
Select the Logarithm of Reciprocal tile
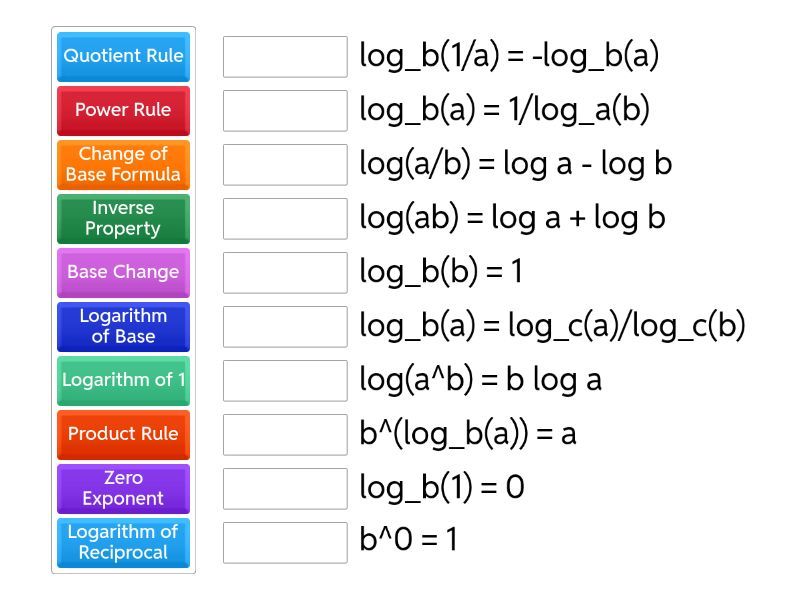123,542
